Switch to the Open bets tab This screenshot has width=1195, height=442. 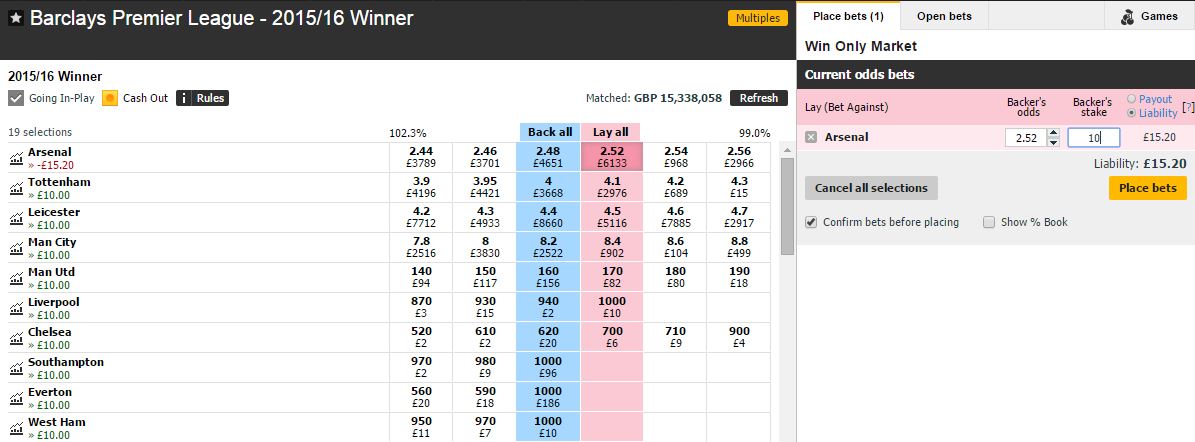(x=942, y=16)
